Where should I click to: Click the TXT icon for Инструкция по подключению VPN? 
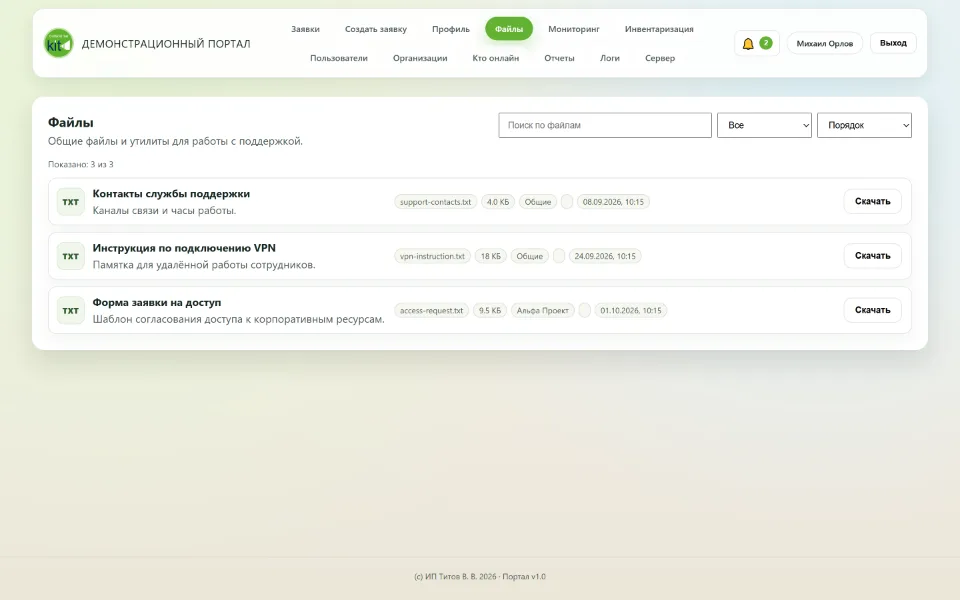tap(70, 257)
